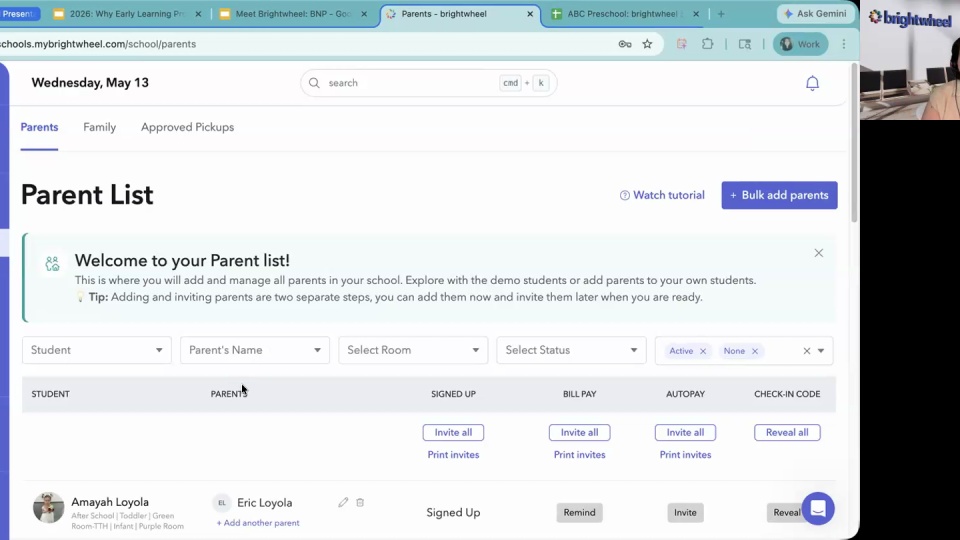Click Print invites under Signed Up
This screenshot has height=540, width=960.
[x=453, y=455]
